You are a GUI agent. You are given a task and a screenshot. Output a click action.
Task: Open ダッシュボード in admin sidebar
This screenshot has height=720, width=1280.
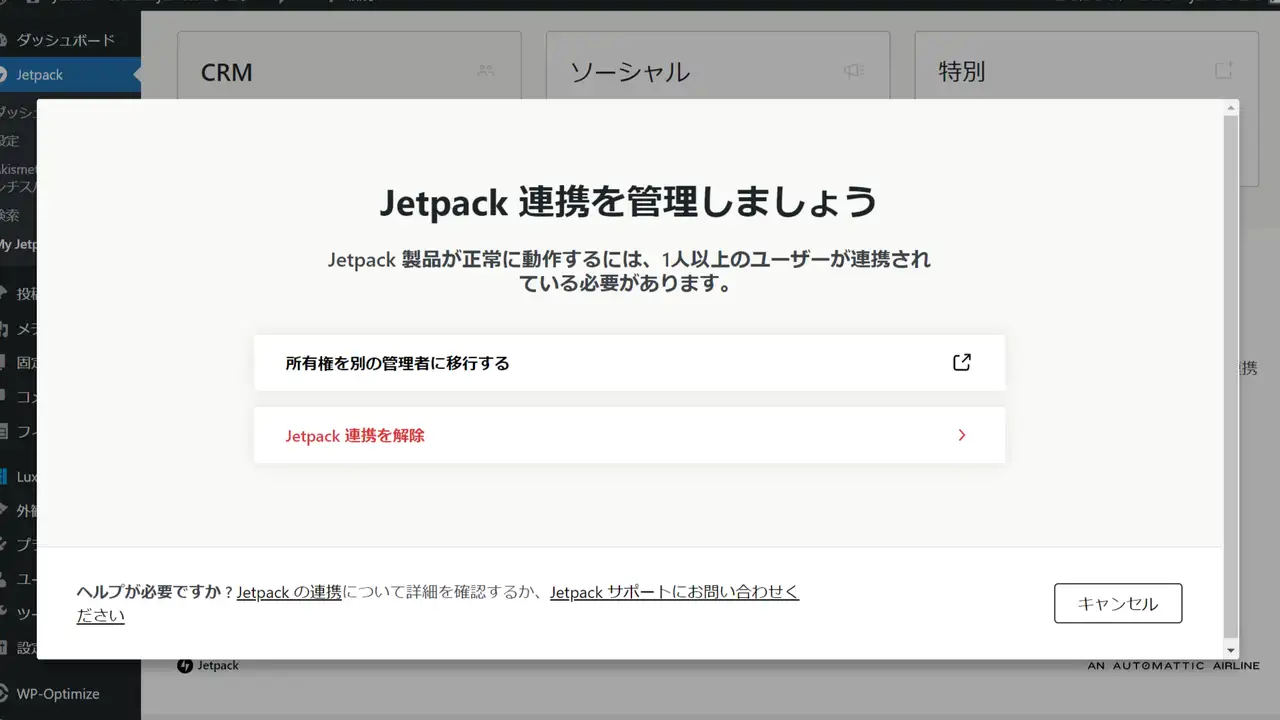[x=66, y=40]
